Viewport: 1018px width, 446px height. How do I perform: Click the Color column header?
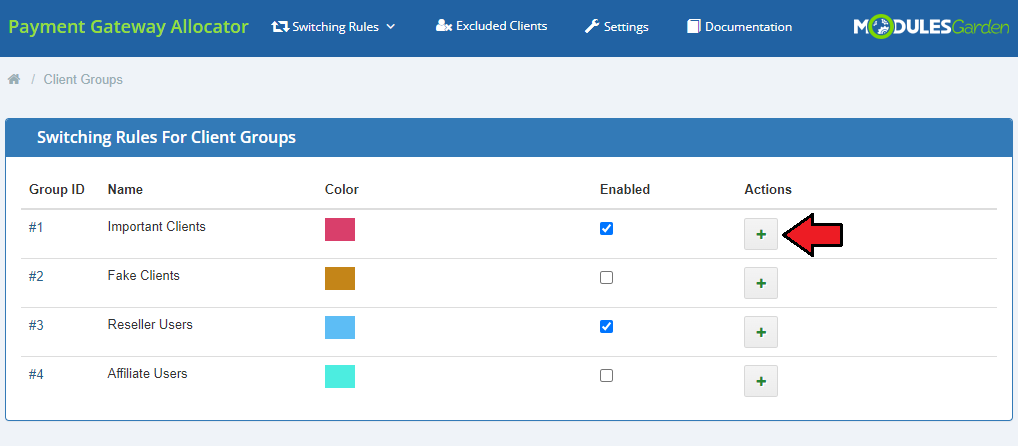(341, 190)
